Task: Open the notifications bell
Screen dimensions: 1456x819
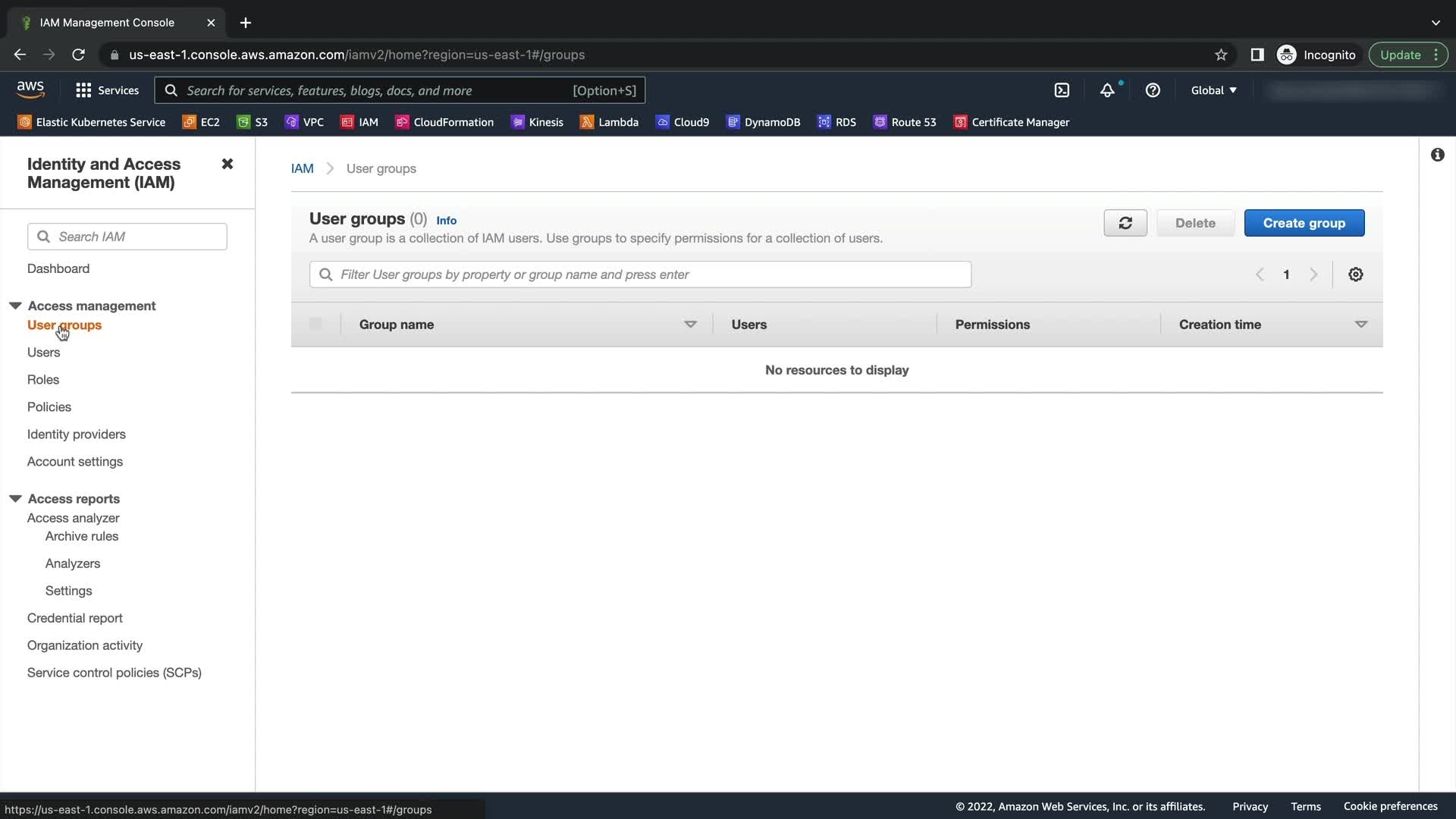Action: point(1107,90)
